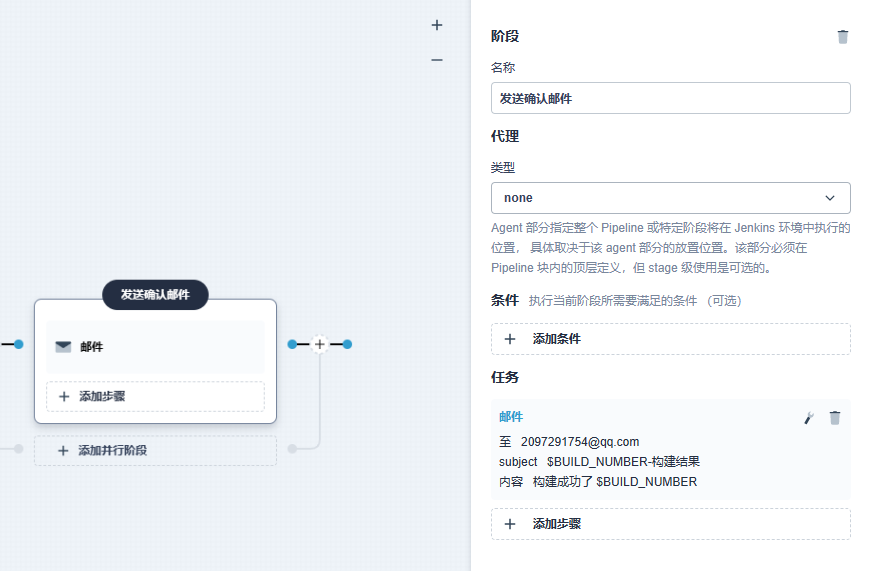Edit the 邮件 task with wrench icon
869x571 pixels.
(x=809, y=418)
